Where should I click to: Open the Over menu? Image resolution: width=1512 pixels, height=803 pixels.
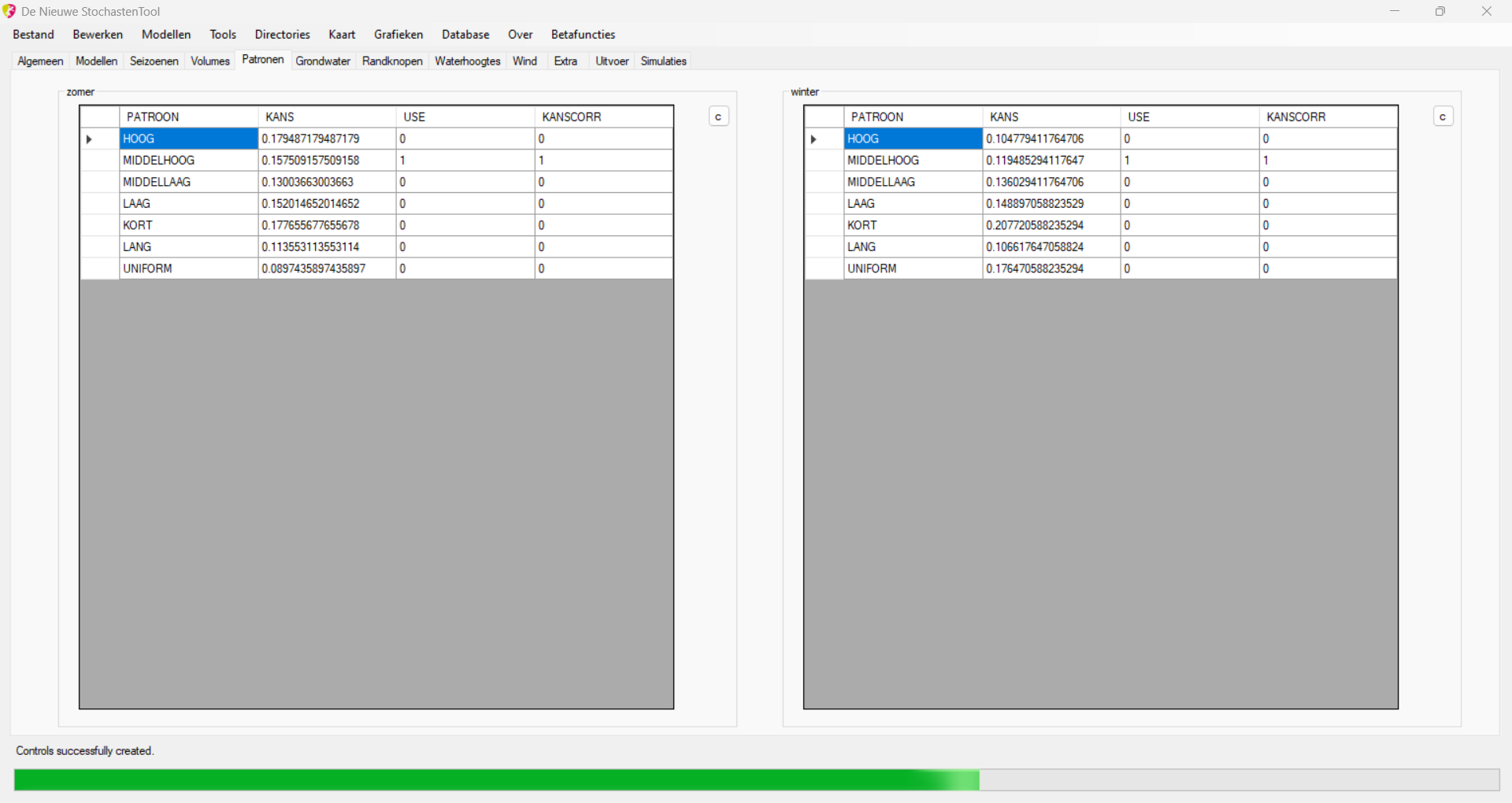[x=521, y=35]
